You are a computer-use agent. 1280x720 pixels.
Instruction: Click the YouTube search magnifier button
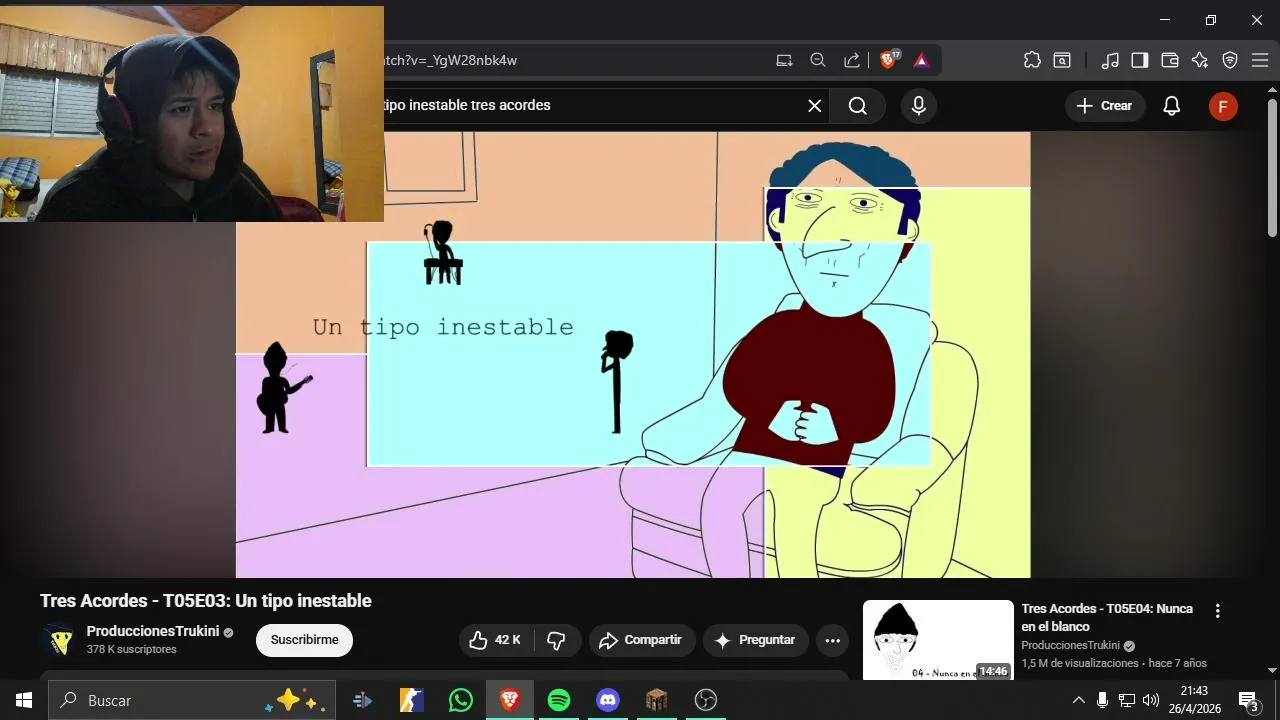coord(858,106)
